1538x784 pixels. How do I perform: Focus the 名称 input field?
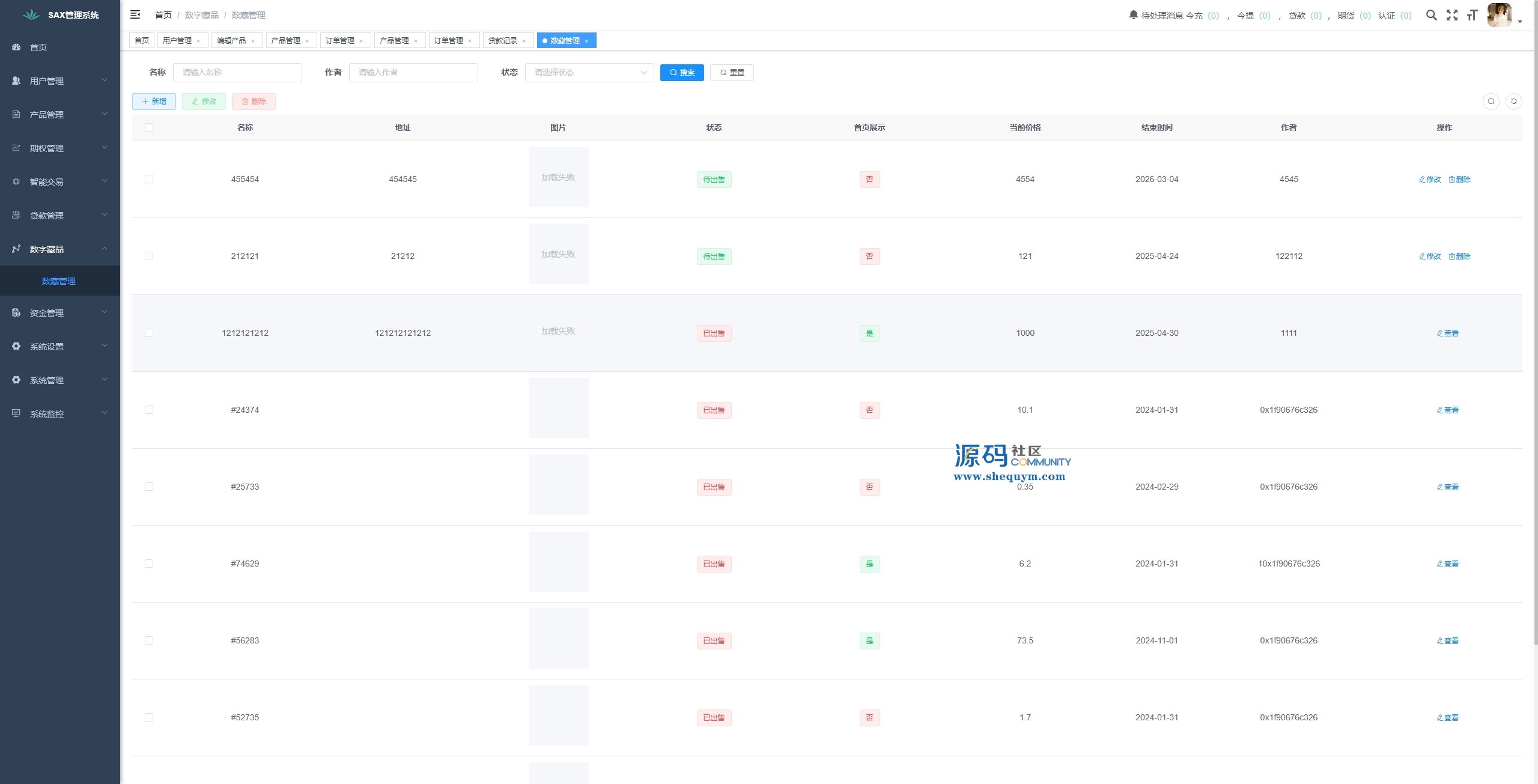[237, 73]
